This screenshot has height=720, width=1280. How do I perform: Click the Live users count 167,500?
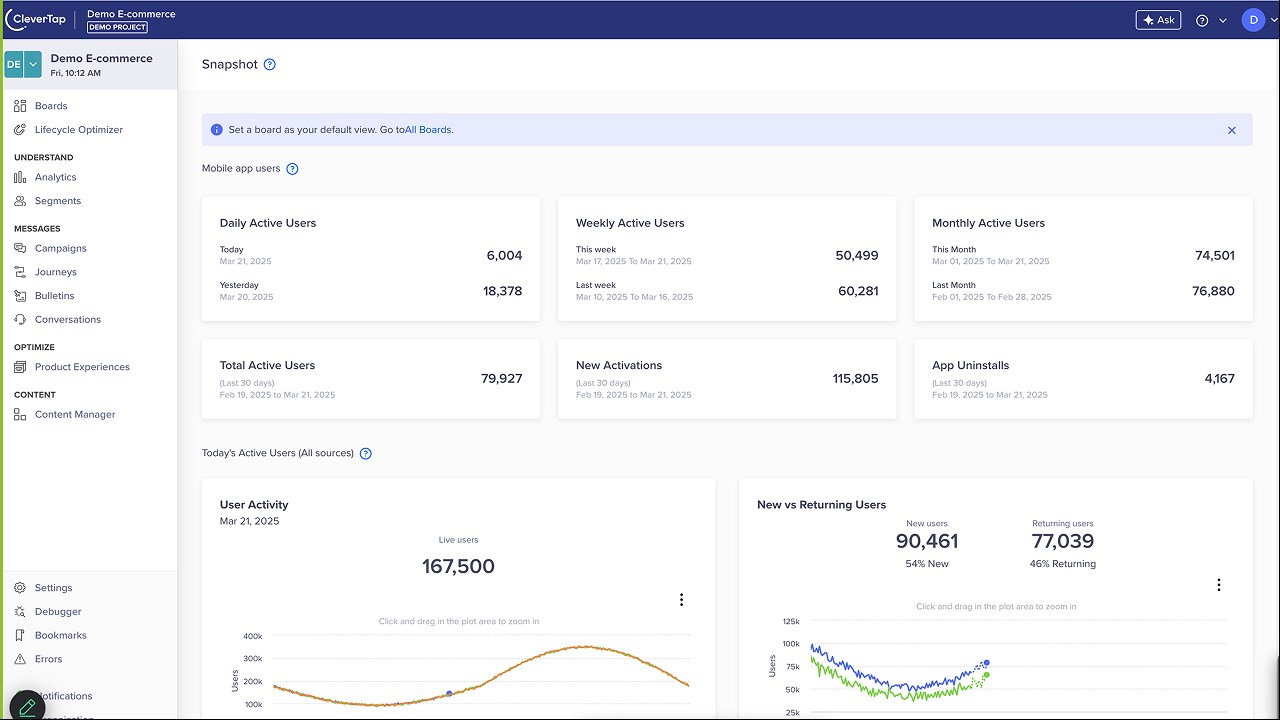click(x=458, y=566)
